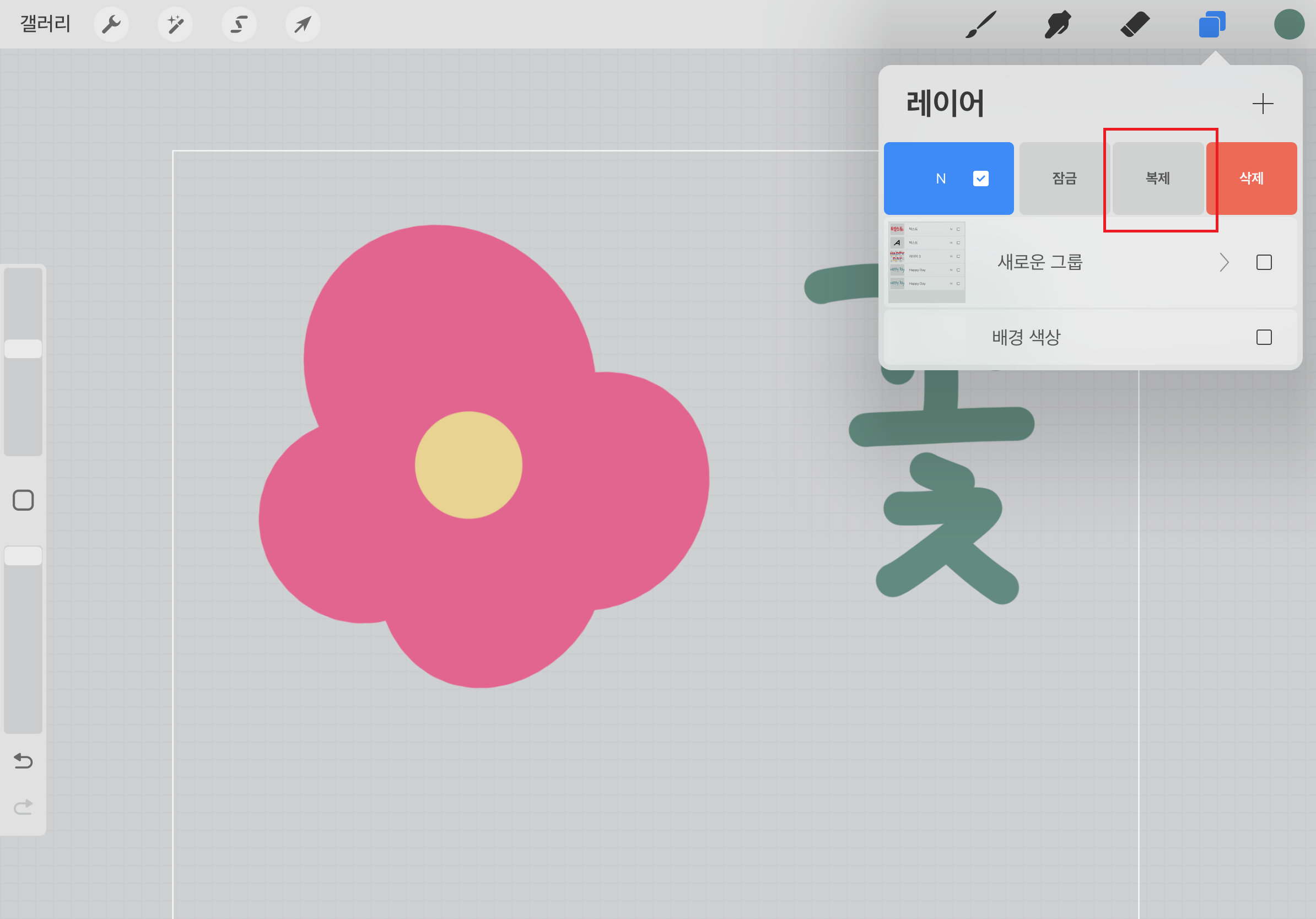The image size is (1316, 919).
Task: Open the Actions wrench menu
Action: tap(111, 25)
